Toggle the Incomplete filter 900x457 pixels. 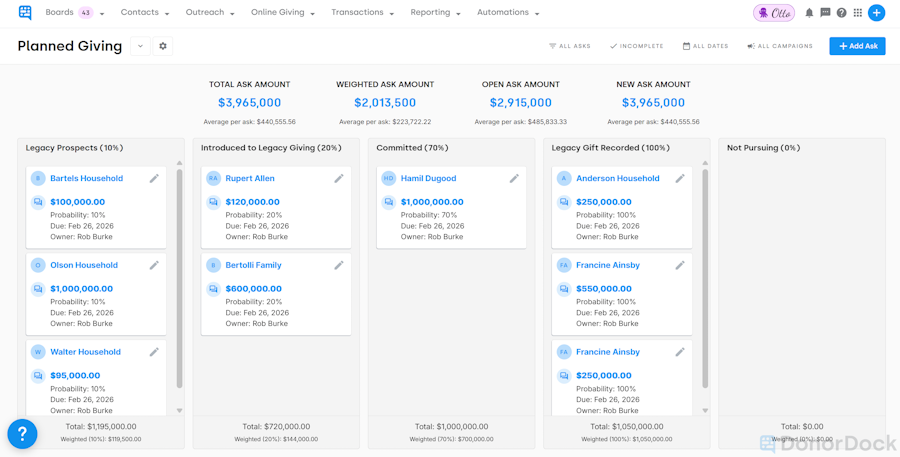(x=637, y=46)
